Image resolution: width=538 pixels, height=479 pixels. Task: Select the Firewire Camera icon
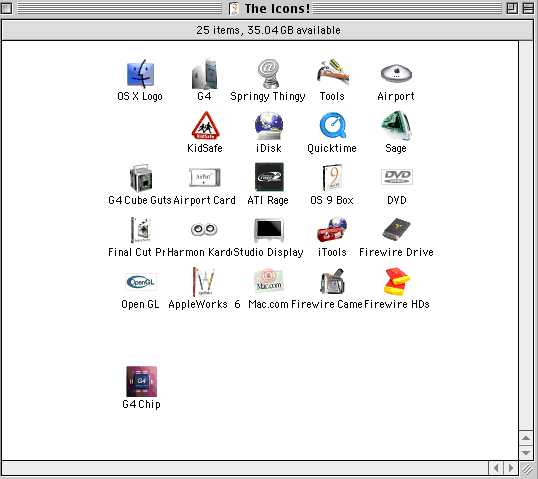click(x=332, y=281)
